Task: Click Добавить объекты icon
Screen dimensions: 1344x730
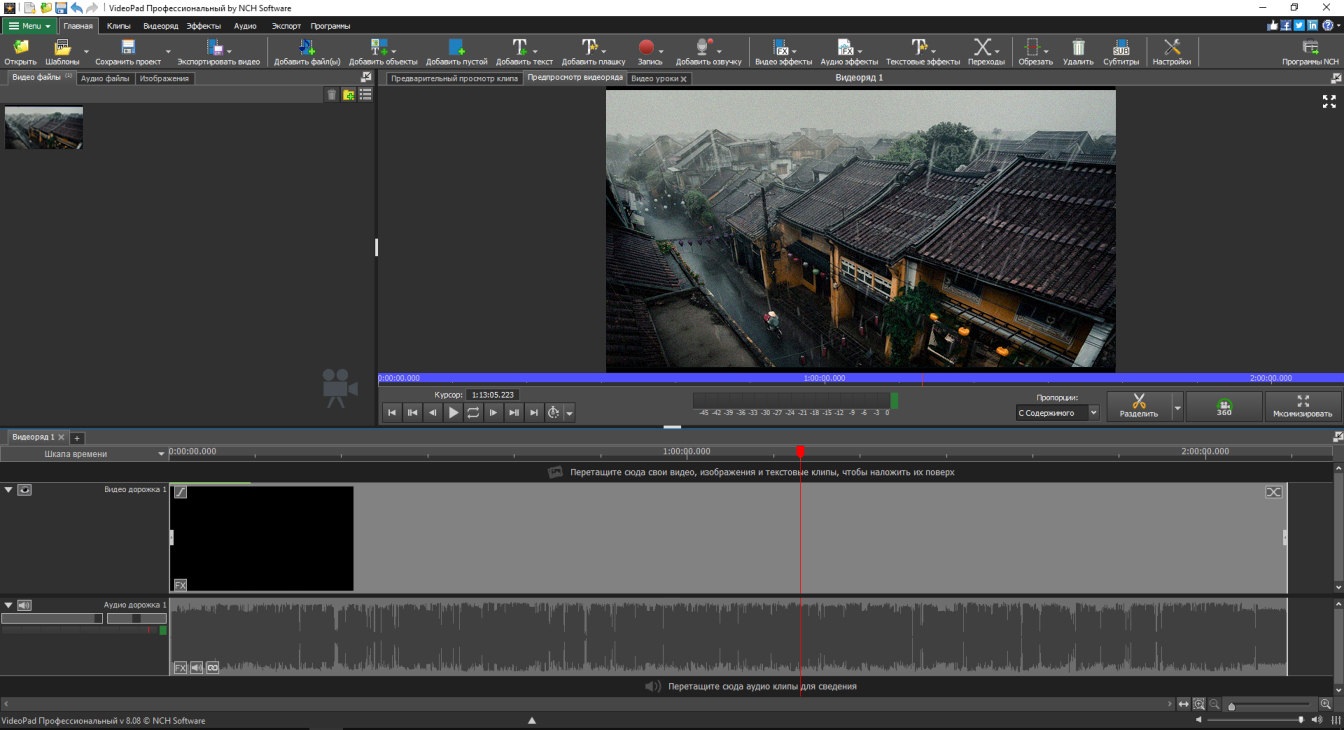Action: [379, 47]
